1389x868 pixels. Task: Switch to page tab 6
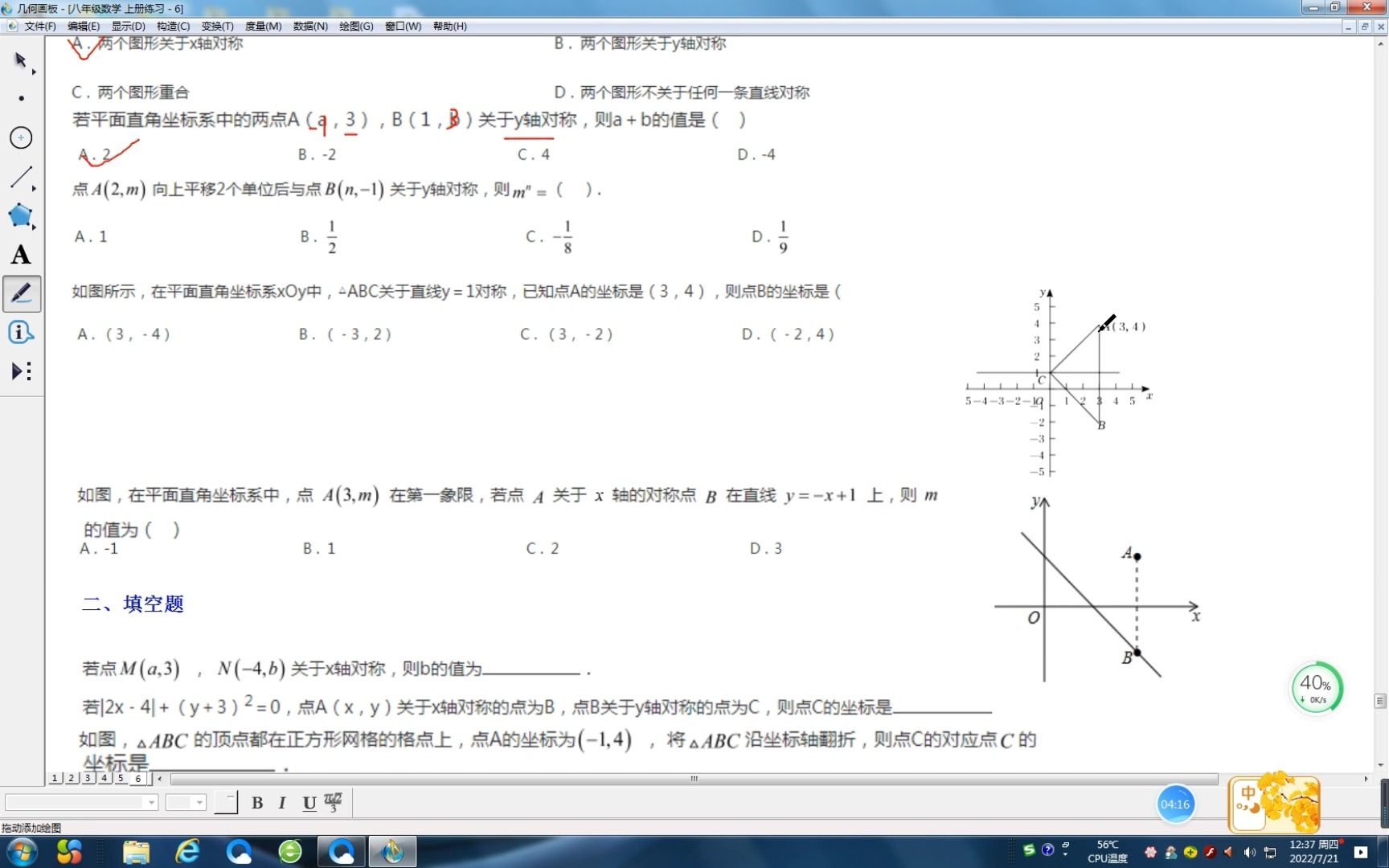tap(138, 778)
